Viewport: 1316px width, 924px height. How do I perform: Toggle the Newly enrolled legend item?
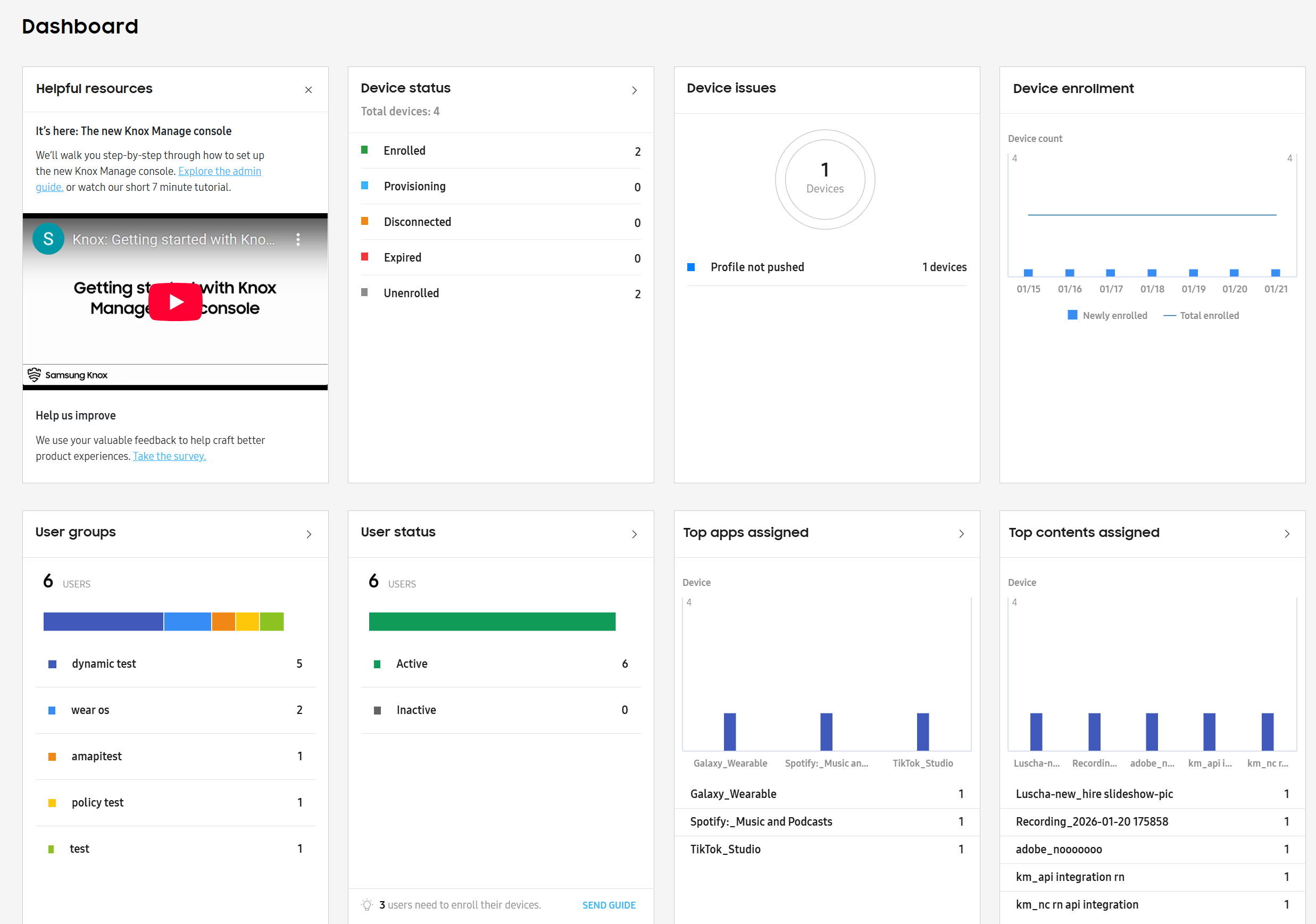pos(1107,316)
